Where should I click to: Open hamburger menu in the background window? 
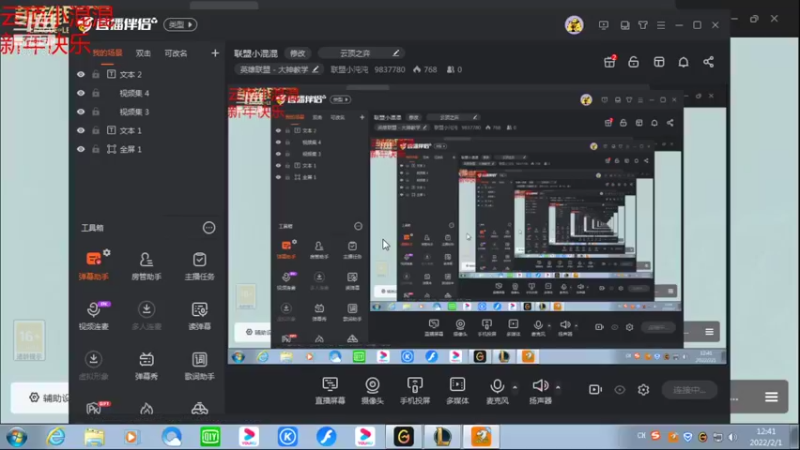(771, 397)
